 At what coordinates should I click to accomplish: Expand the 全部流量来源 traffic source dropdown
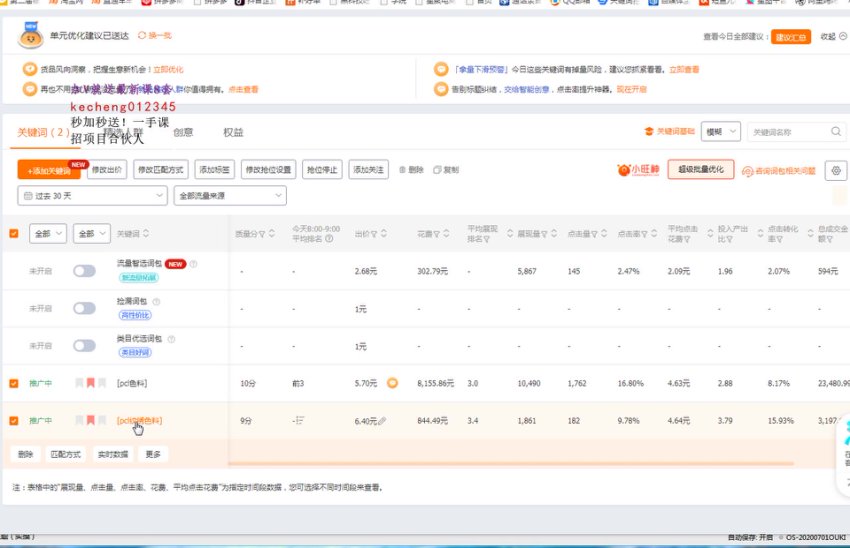[230, 196]
